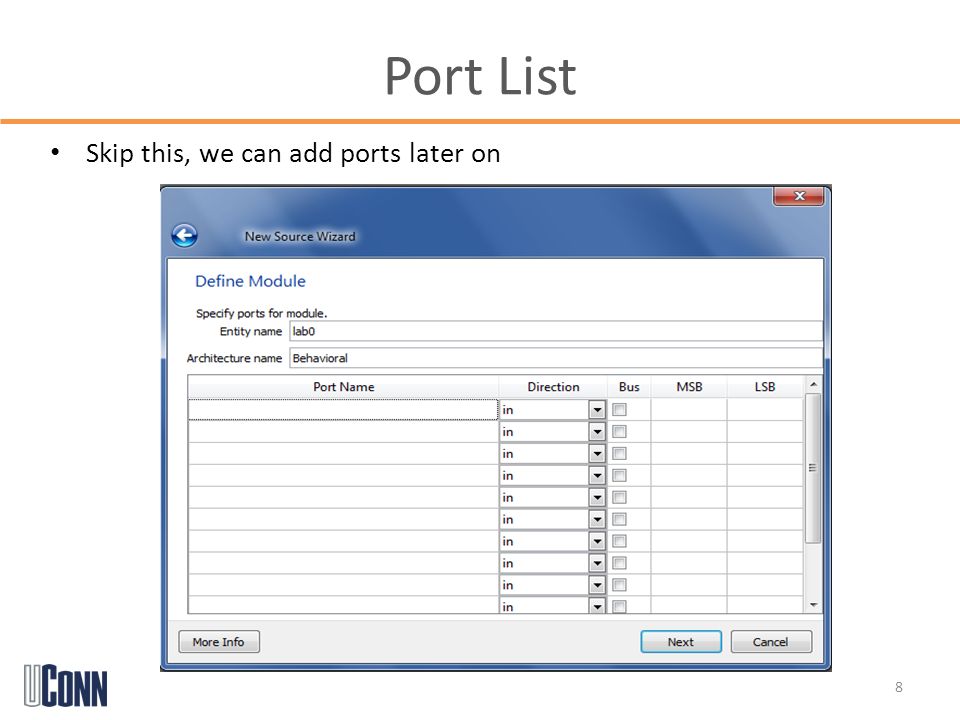Enable the Bus checkbox in fourth row

point(620,476)
